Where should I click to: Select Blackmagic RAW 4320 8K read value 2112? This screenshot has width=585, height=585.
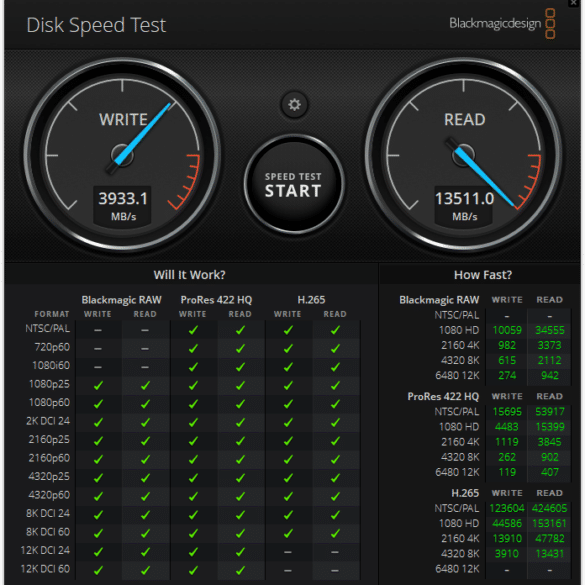coord(550,360)
